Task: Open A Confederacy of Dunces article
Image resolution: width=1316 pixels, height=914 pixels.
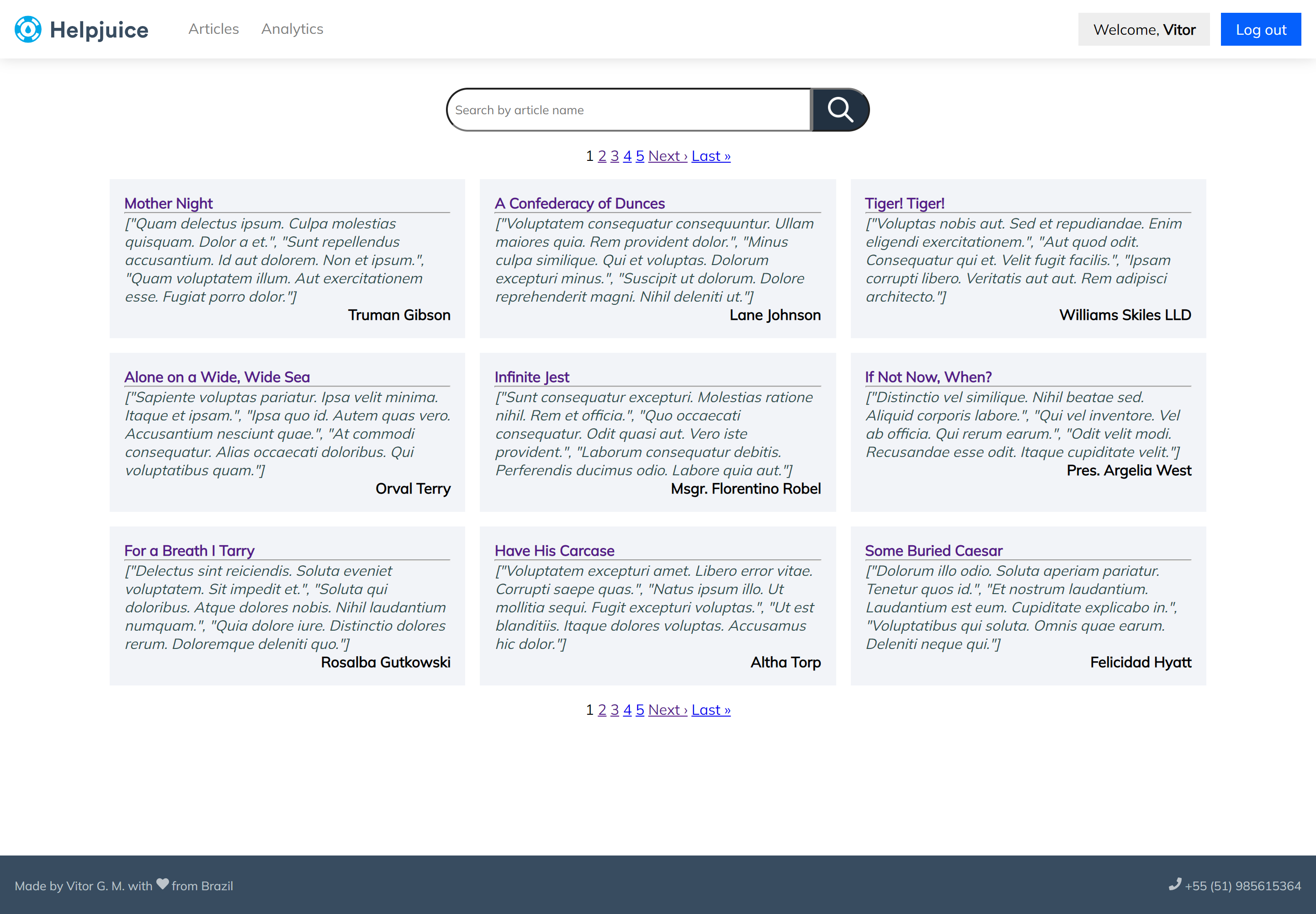Action: point(579,203)
